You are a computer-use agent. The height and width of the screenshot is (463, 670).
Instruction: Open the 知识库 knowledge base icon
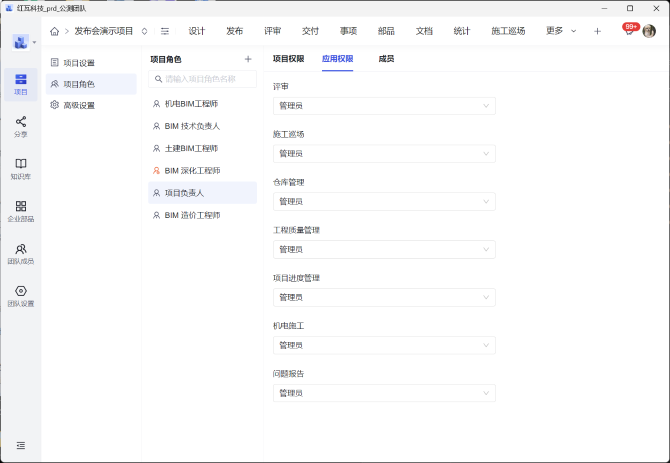[21, 167]
